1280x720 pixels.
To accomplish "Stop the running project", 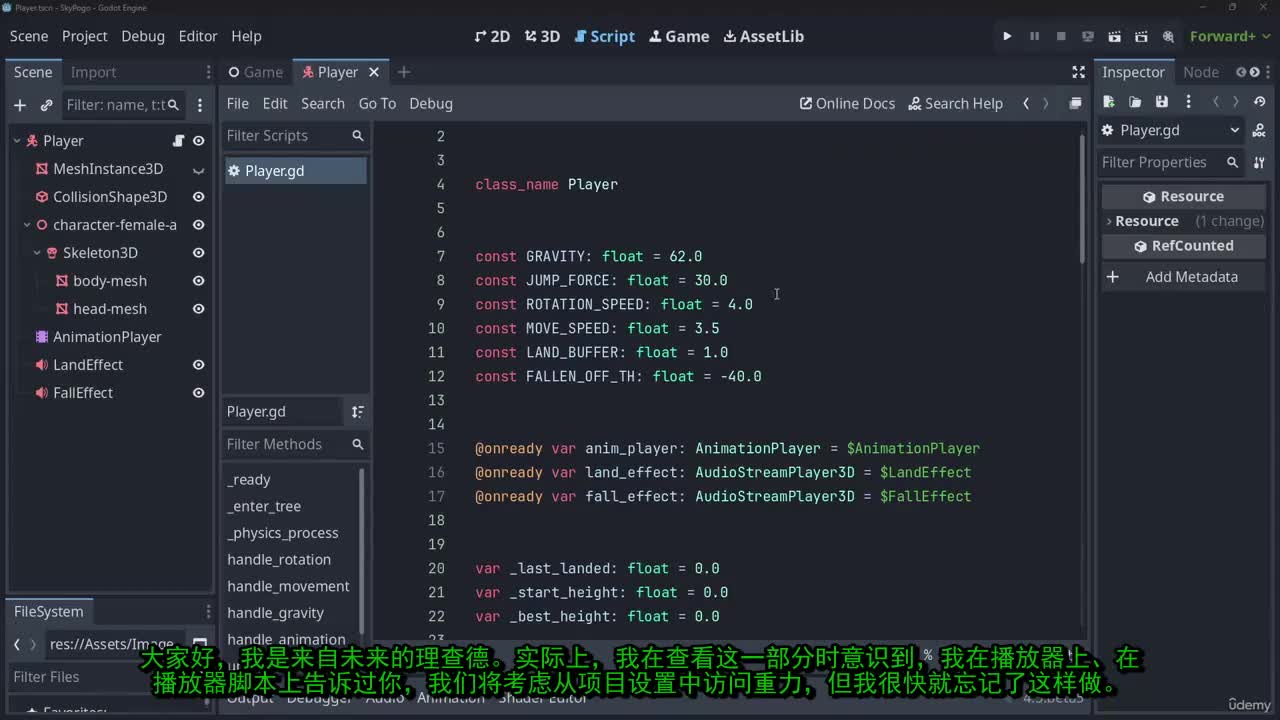I will [x=1061, y=36].
